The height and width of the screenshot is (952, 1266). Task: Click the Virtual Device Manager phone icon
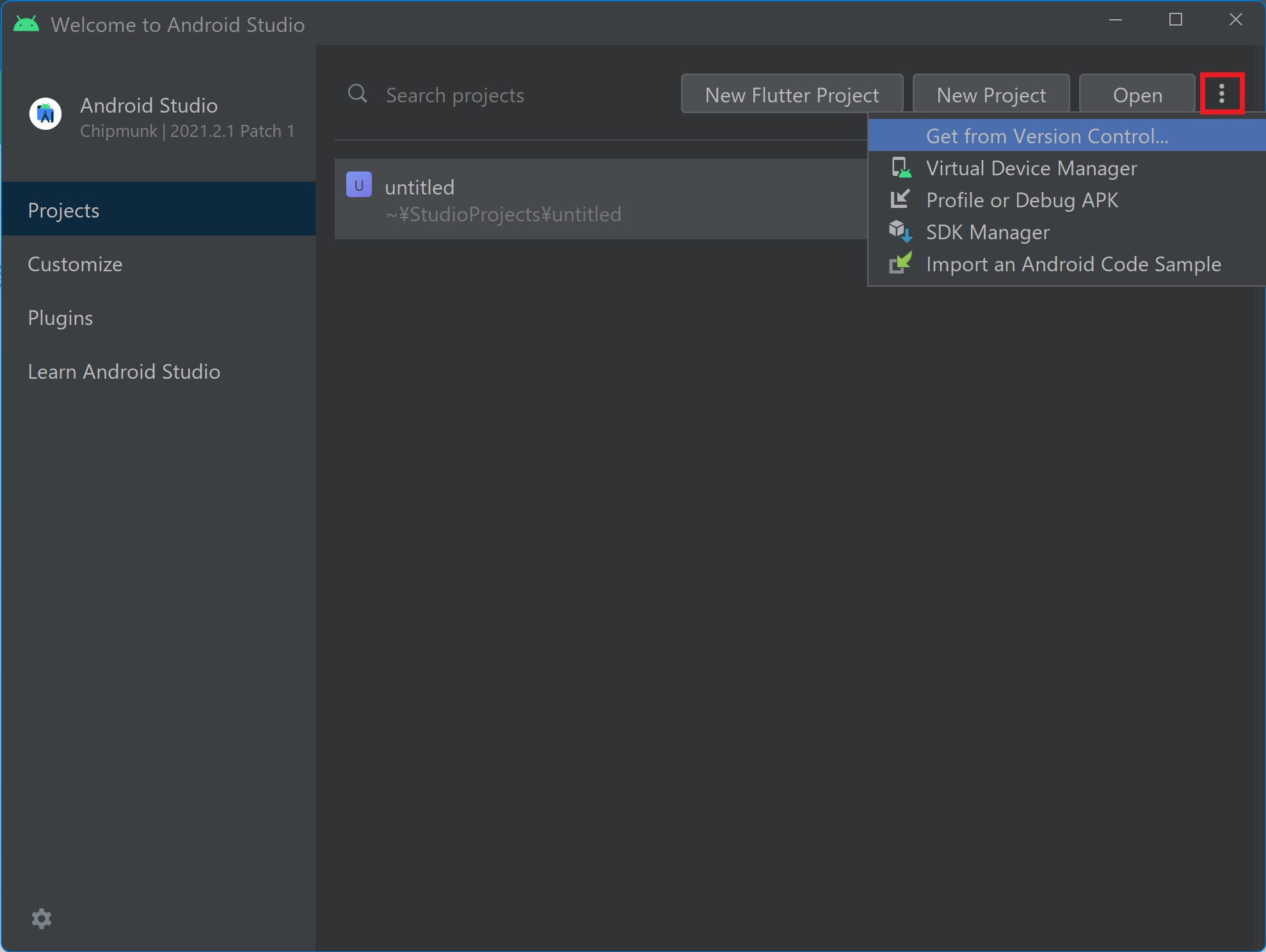[901, 168]
